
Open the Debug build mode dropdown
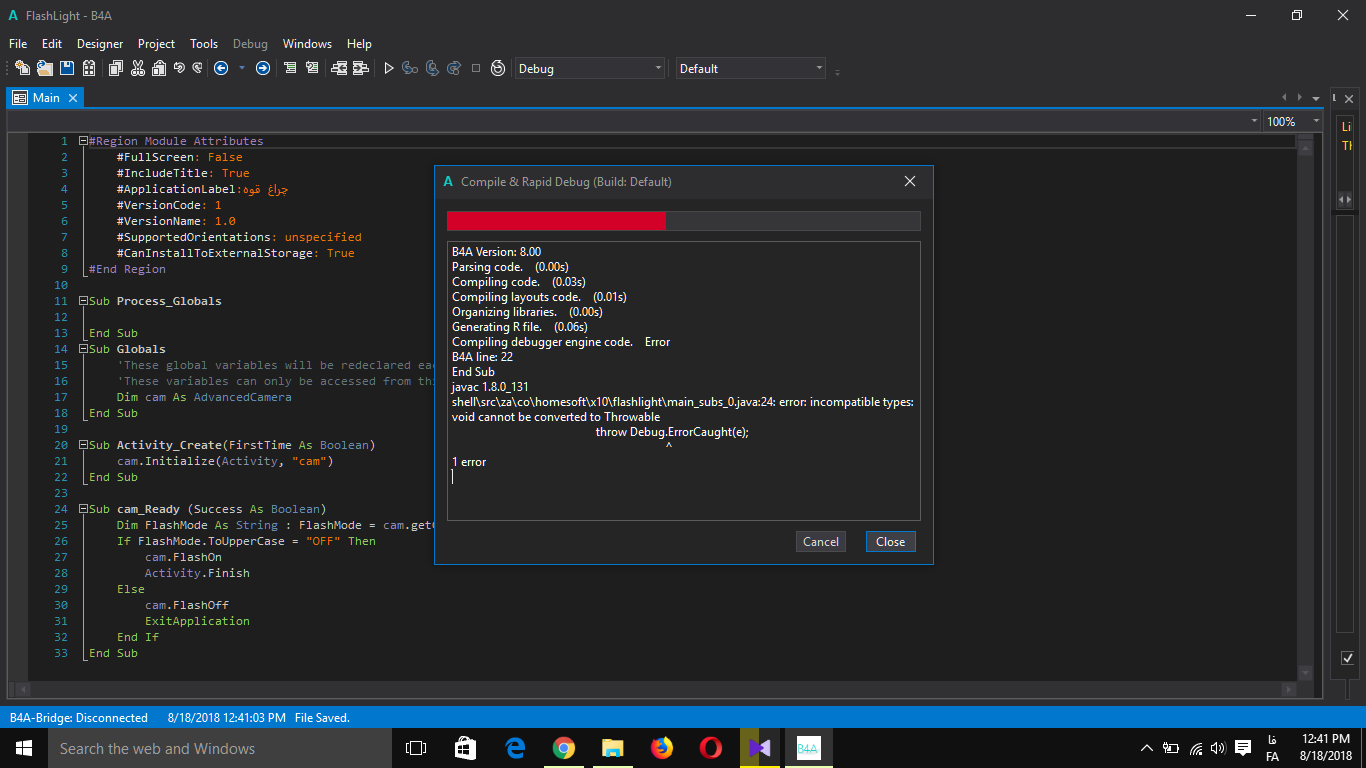click(x=589, y=68)
